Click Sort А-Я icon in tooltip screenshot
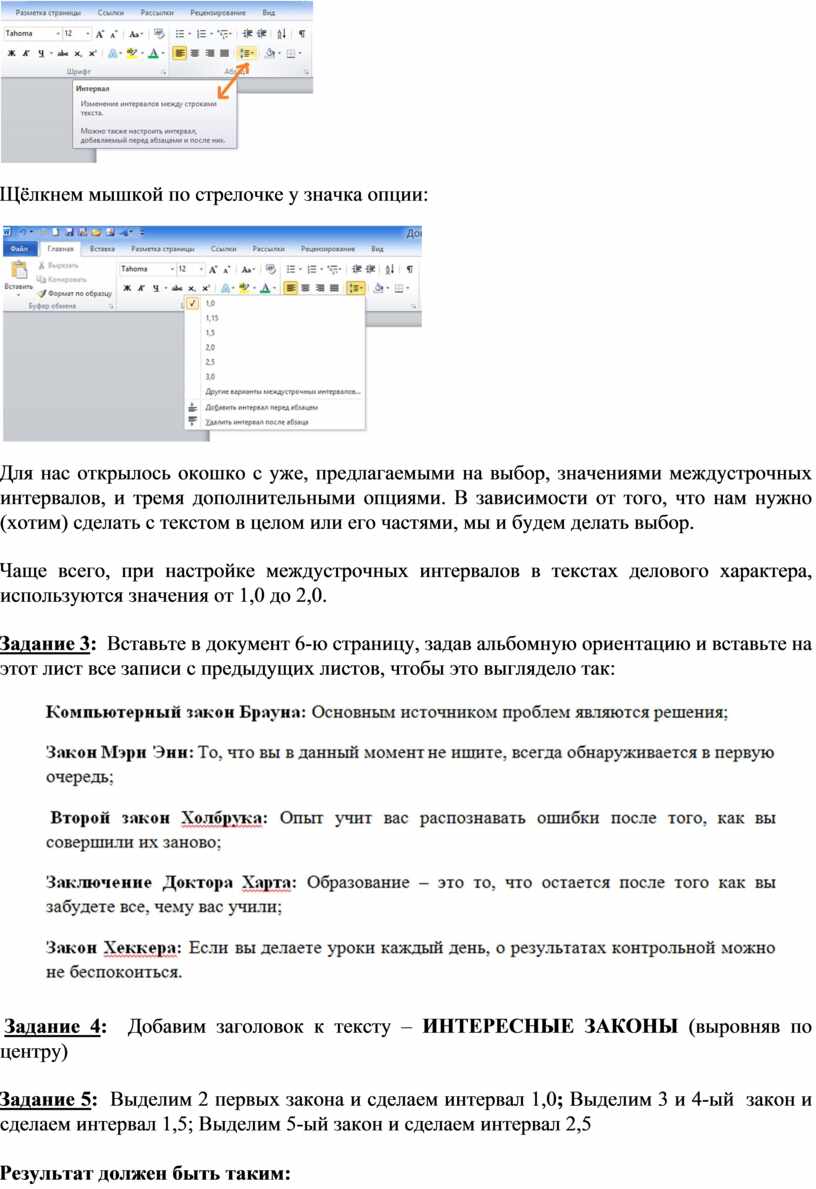Screen dimensions: 816x1189 [281, 34]
